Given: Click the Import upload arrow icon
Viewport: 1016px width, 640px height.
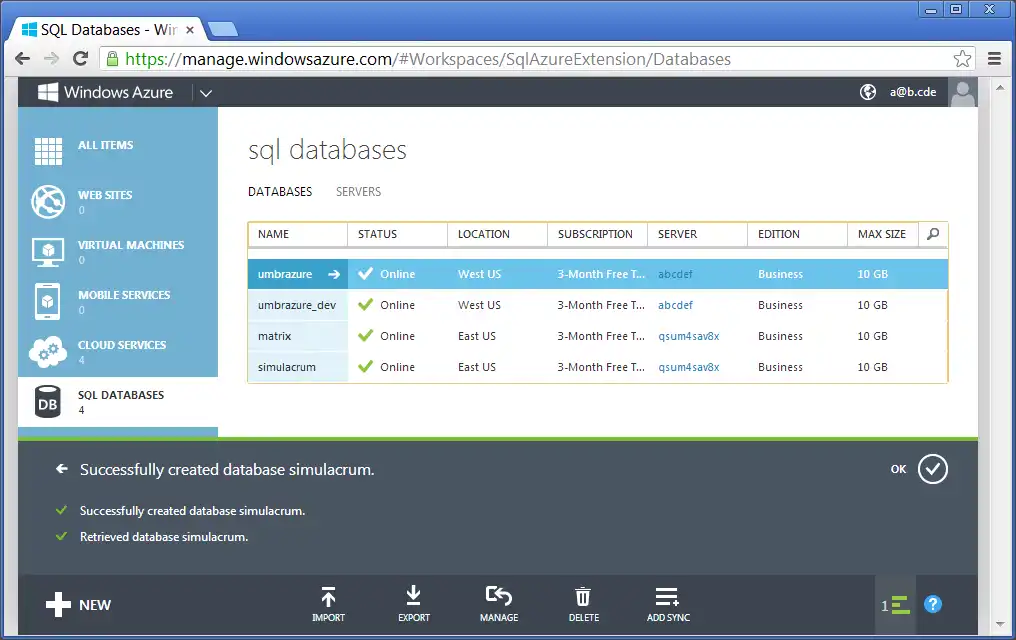Looking at the screenshot, I should click(329, 597).
